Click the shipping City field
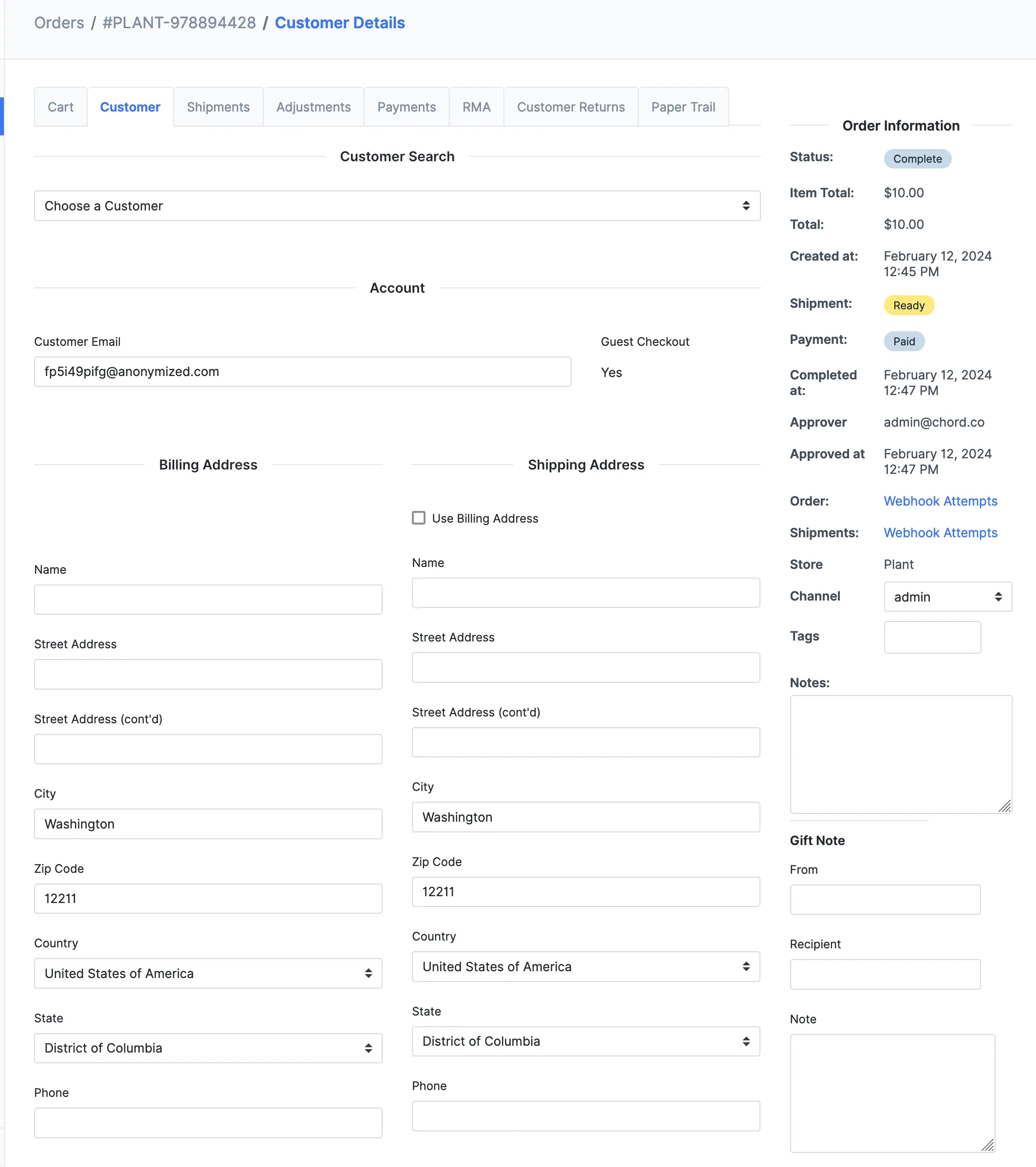Image resolution: width=1036 pixels, height=1167 pixels. tap(586, 817)
